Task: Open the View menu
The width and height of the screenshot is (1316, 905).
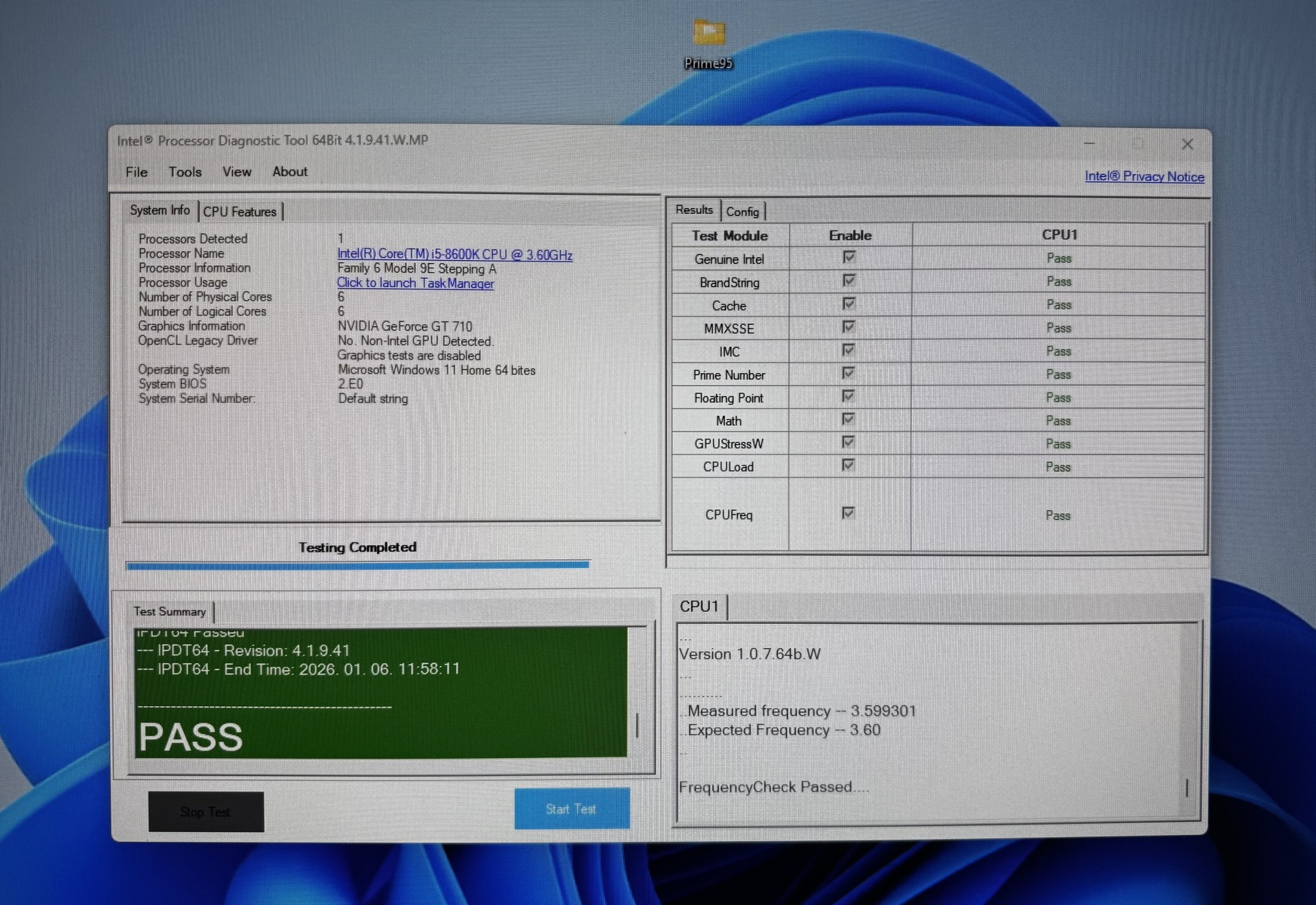Action: [237, 172]
